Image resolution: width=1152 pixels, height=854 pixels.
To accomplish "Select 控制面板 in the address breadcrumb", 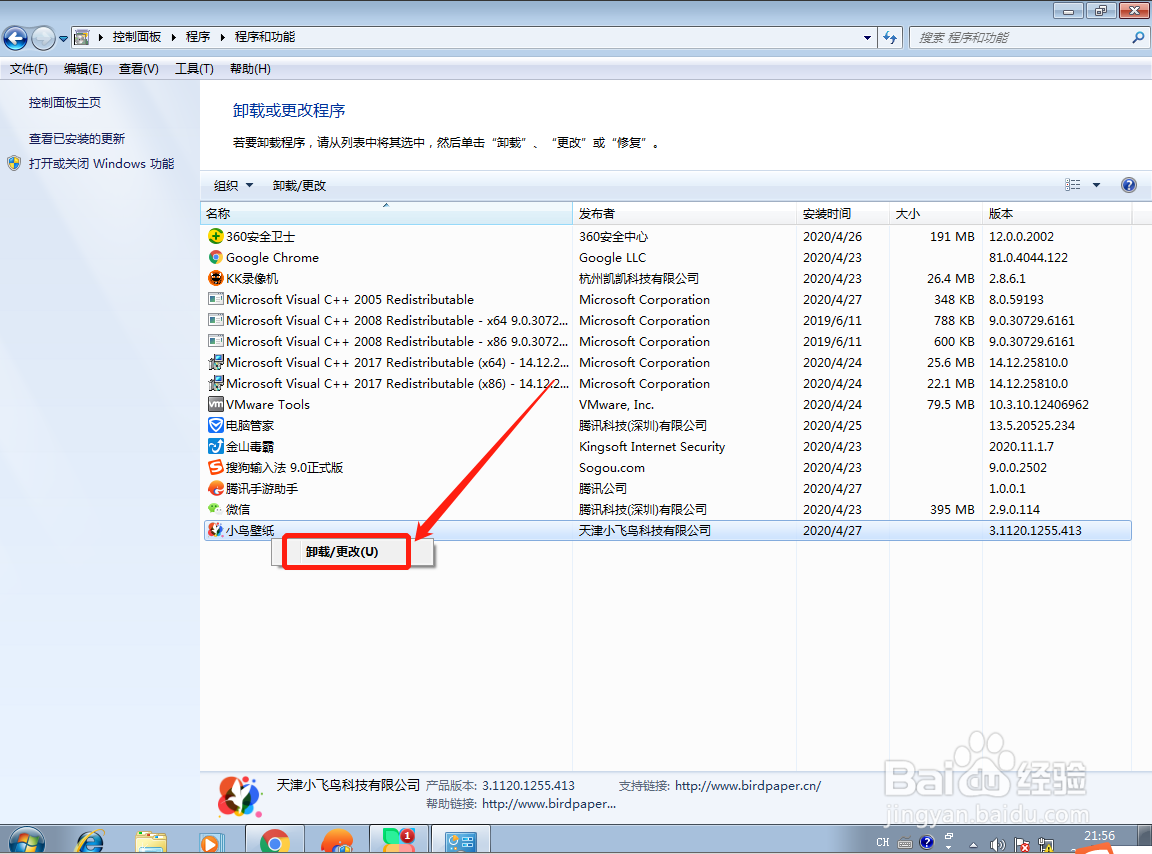I will (137, 37).
